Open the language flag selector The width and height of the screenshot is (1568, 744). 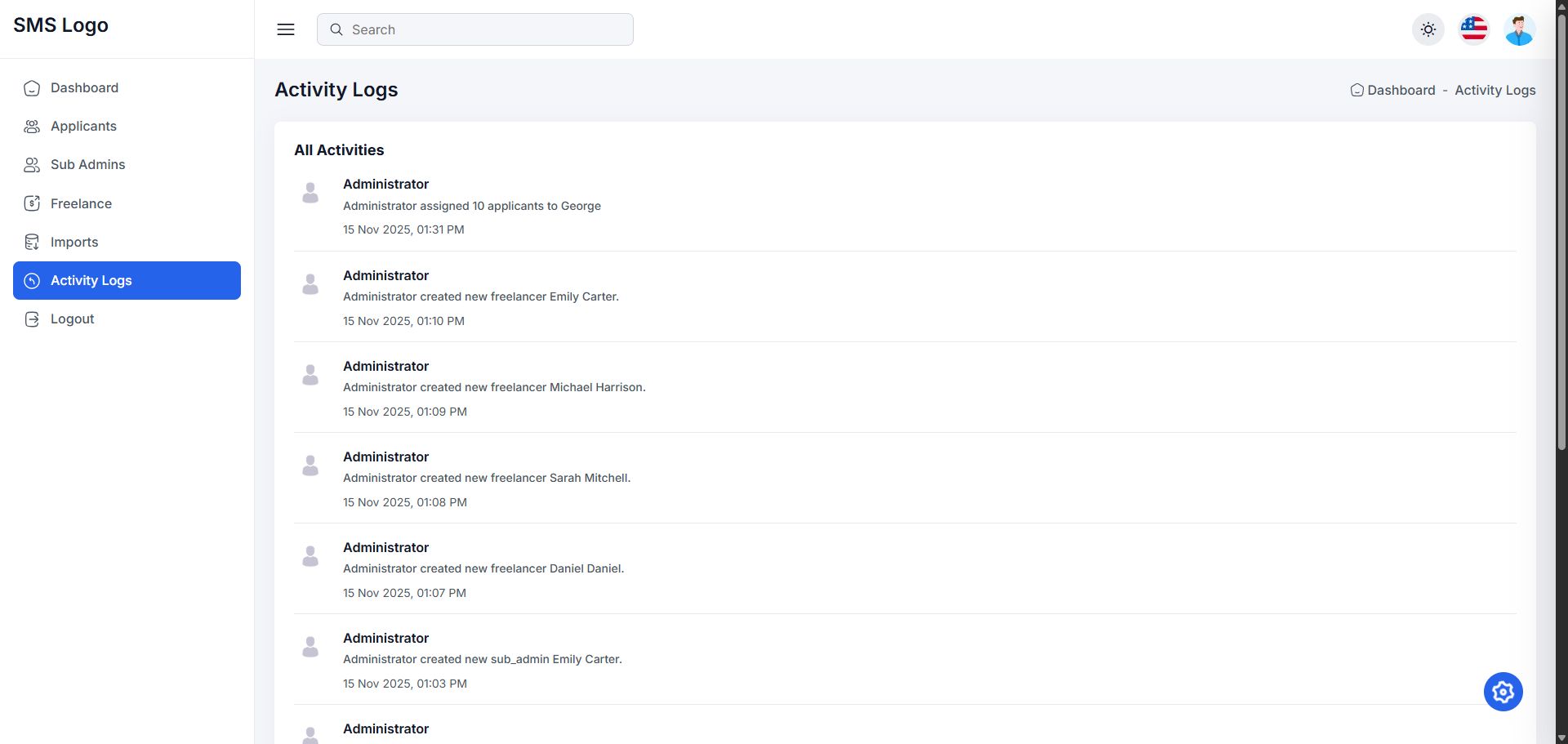point(1474,29)
